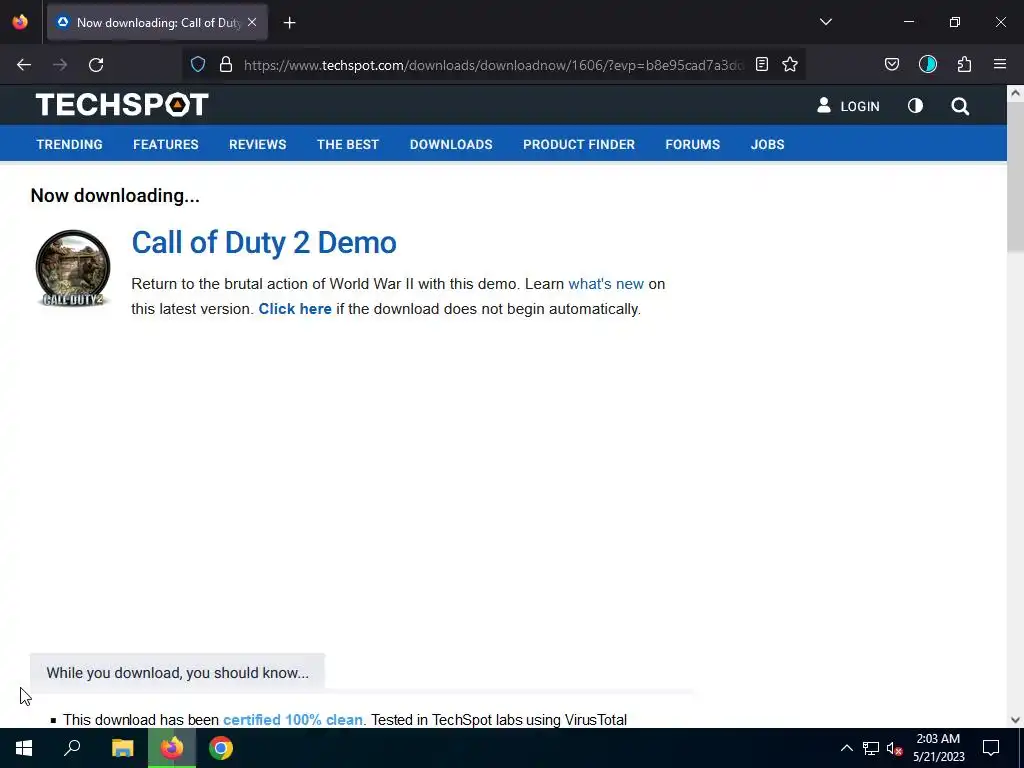Click the TechSpot logo
1024x768 pixels.
point(122,104)
